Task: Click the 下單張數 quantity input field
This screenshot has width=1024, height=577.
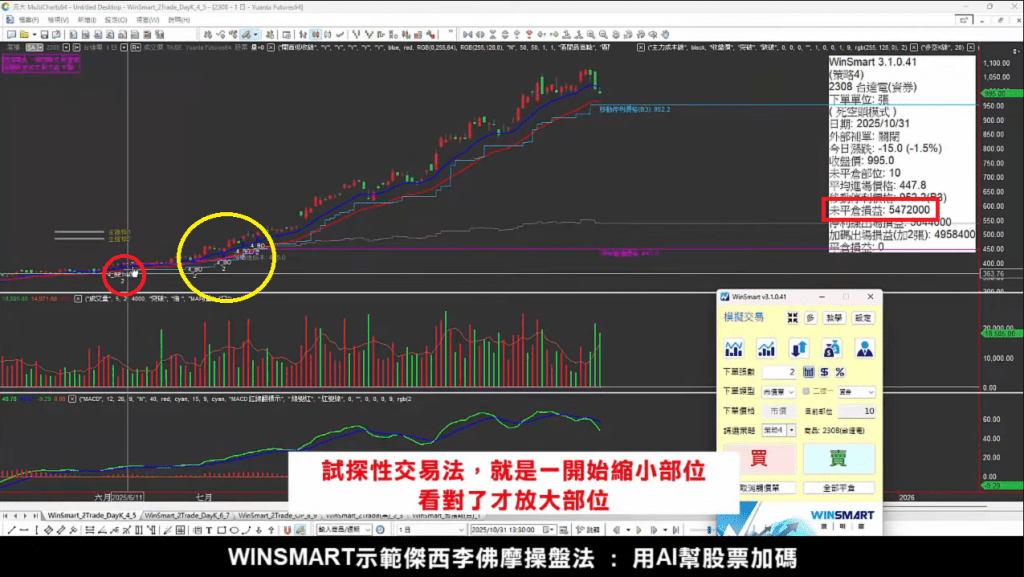Action: tap(780, 372)
